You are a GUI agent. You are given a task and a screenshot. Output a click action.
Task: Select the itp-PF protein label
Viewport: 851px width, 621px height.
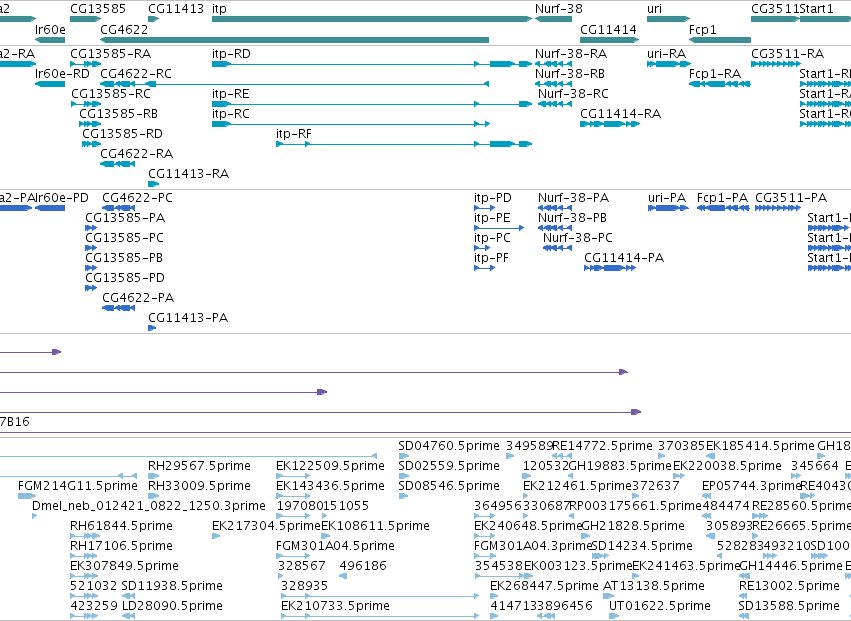point(491,258)
